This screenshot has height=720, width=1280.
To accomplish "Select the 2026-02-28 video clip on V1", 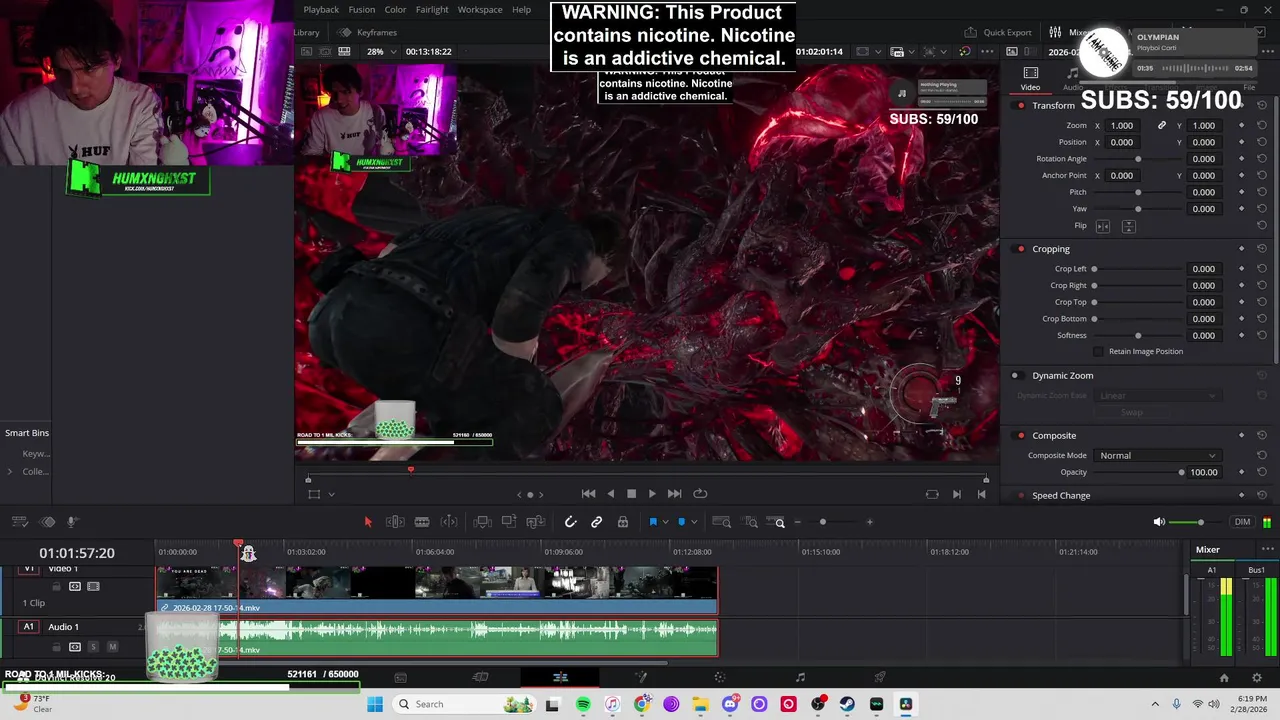I will tap(437, 589).
